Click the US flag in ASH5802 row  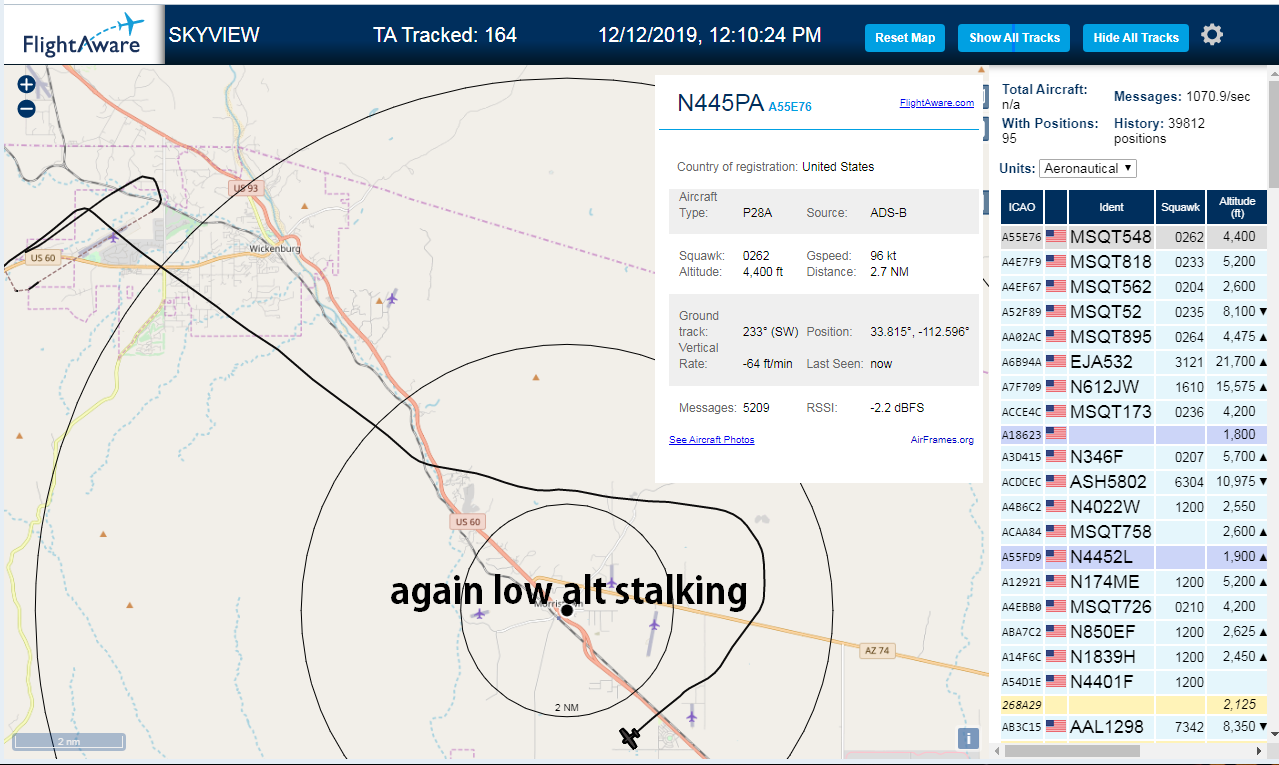tap(1056, 482)
